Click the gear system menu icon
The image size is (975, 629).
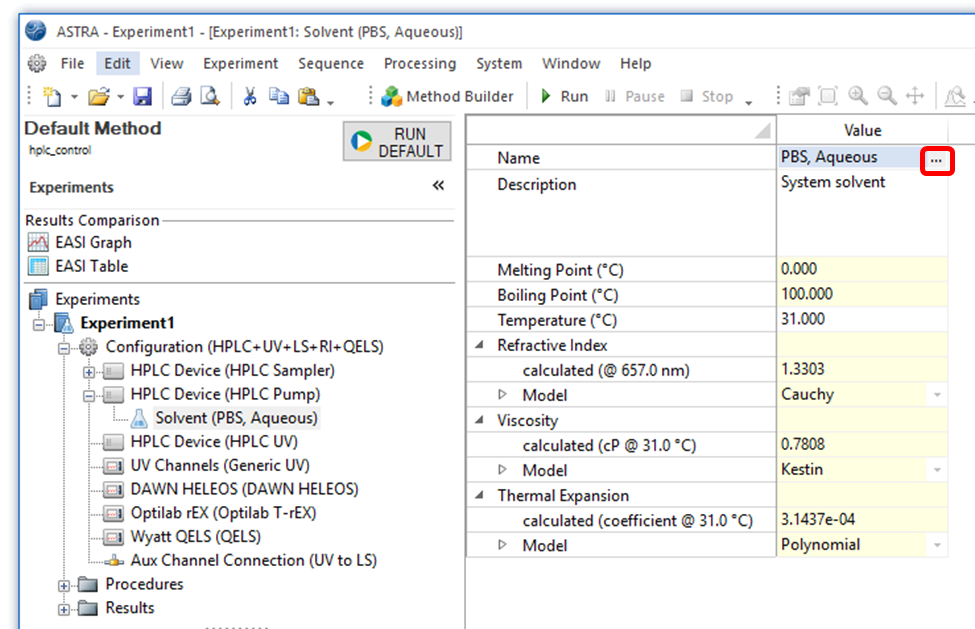(x=37, y=63)
